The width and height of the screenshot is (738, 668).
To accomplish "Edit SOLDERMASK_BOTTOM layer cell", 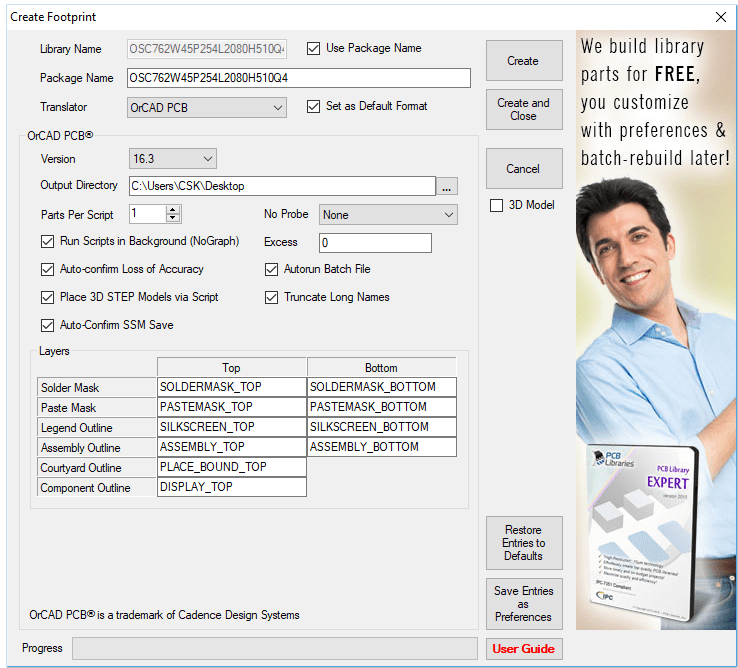I will pyautogui.click(x=382, y=387).
